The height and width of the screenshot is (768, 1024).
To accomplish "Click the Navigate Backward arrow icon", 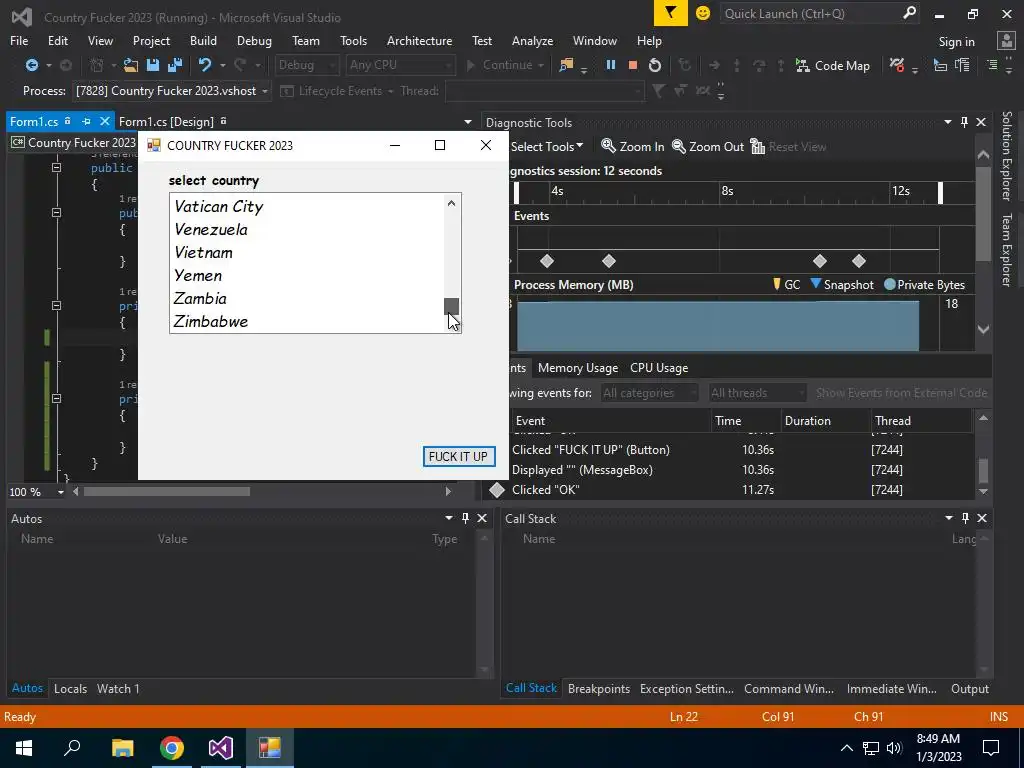I will tap(31, 65).
